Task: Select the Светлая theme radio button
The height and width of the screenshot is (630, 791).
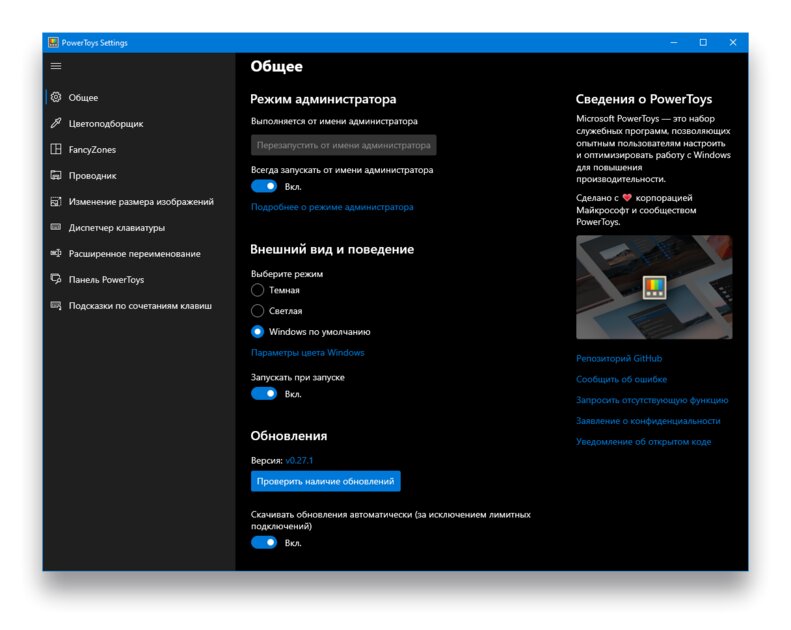Action: [x=257, y=311]
